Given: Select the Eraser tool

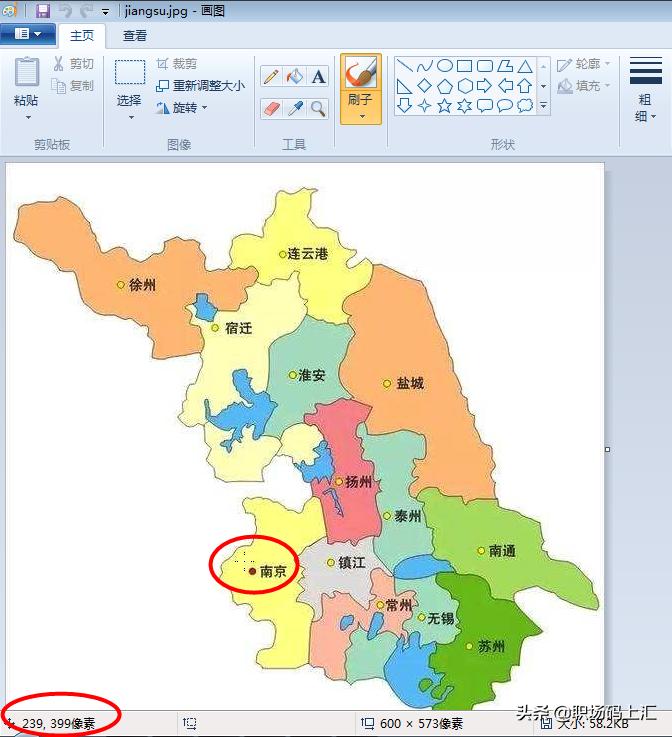Looking at the screenshot, I should [271, 109].
